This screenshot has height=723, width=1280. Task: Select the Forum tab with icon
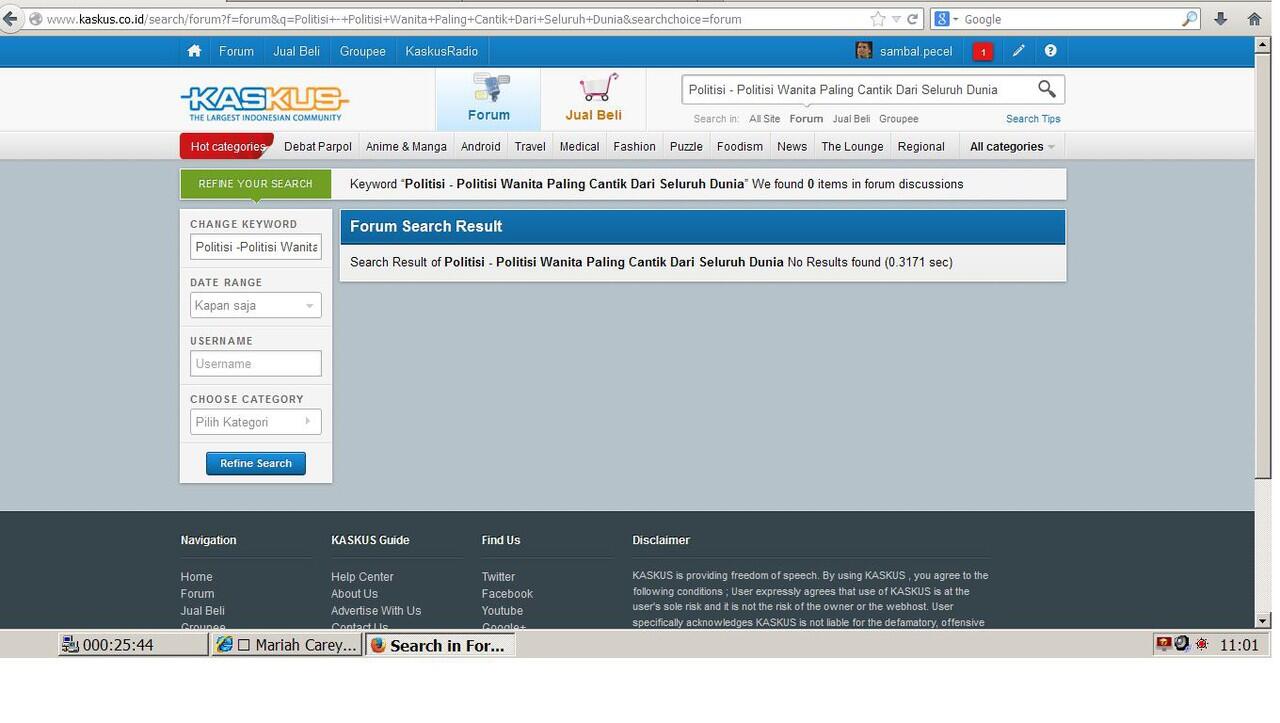click(x=489, y=98)
